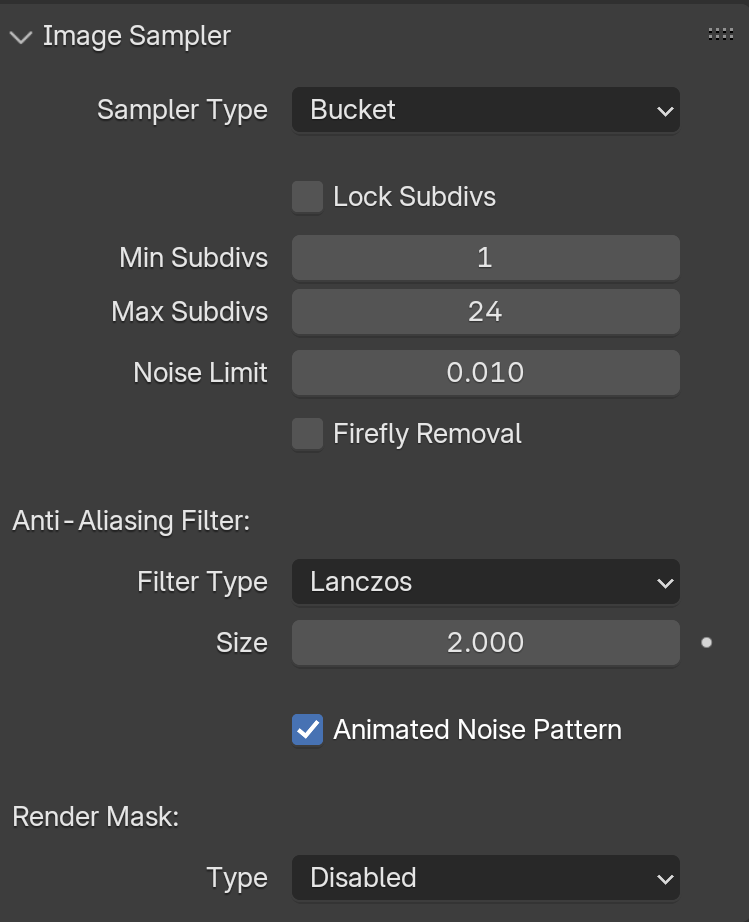Open the Filter Type Lanczos dropdown
Image resolution: width=749 pixels, height=922 pixels.
(x=486, y=582)
